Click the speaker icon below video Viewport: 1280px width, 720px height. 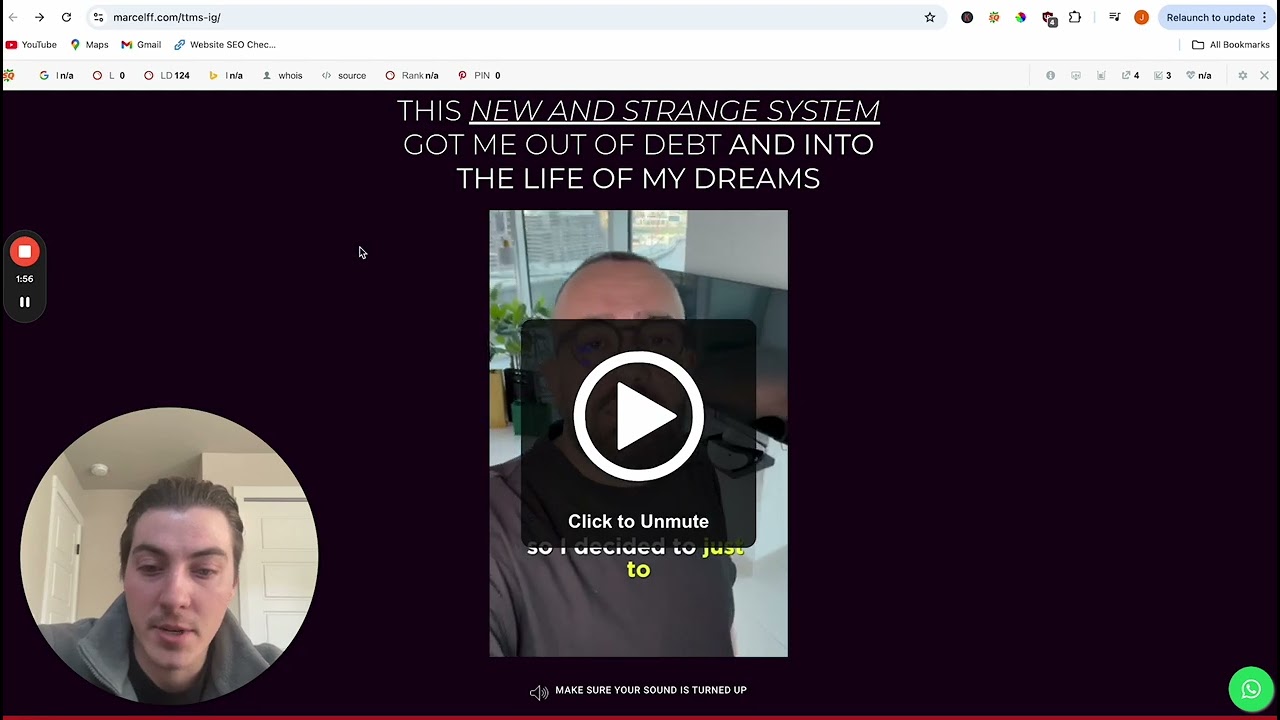539,692
